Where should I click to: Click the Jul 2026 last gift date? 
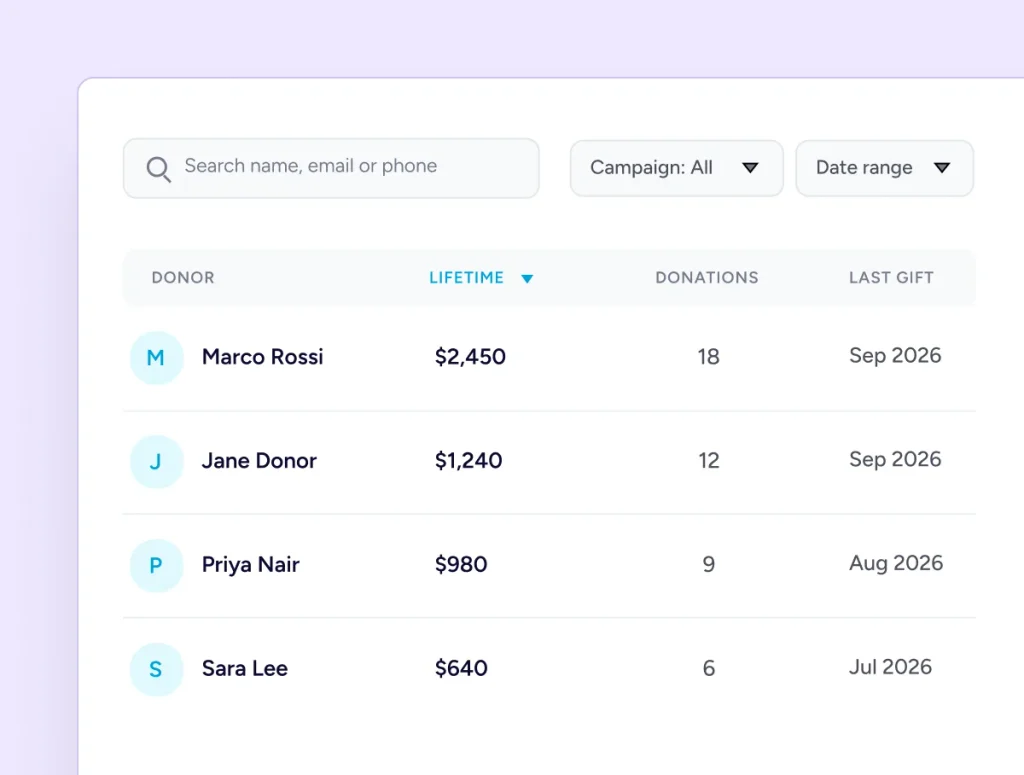[890, 667]
